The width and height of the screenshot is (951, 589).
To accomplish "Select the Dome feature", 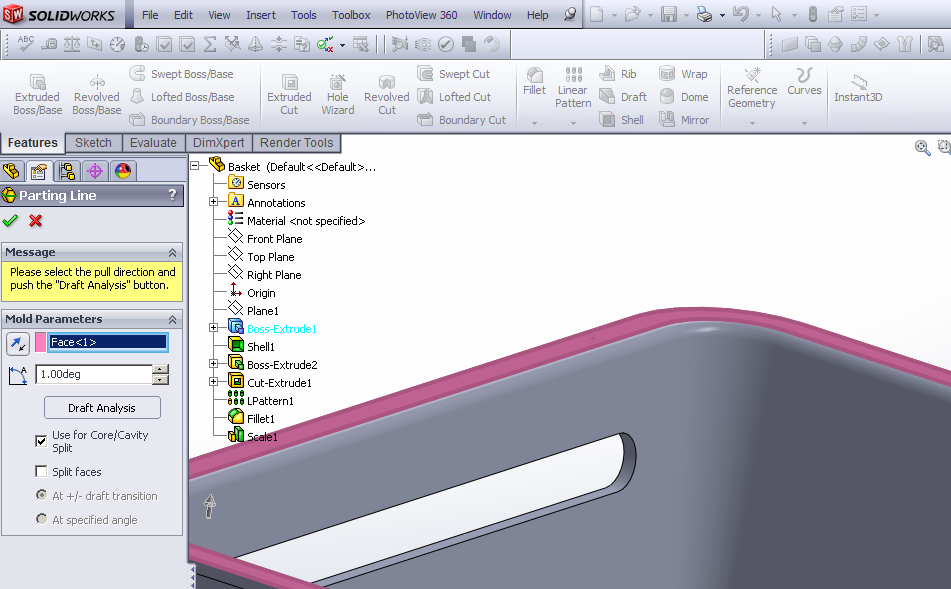I will (684, 96).
